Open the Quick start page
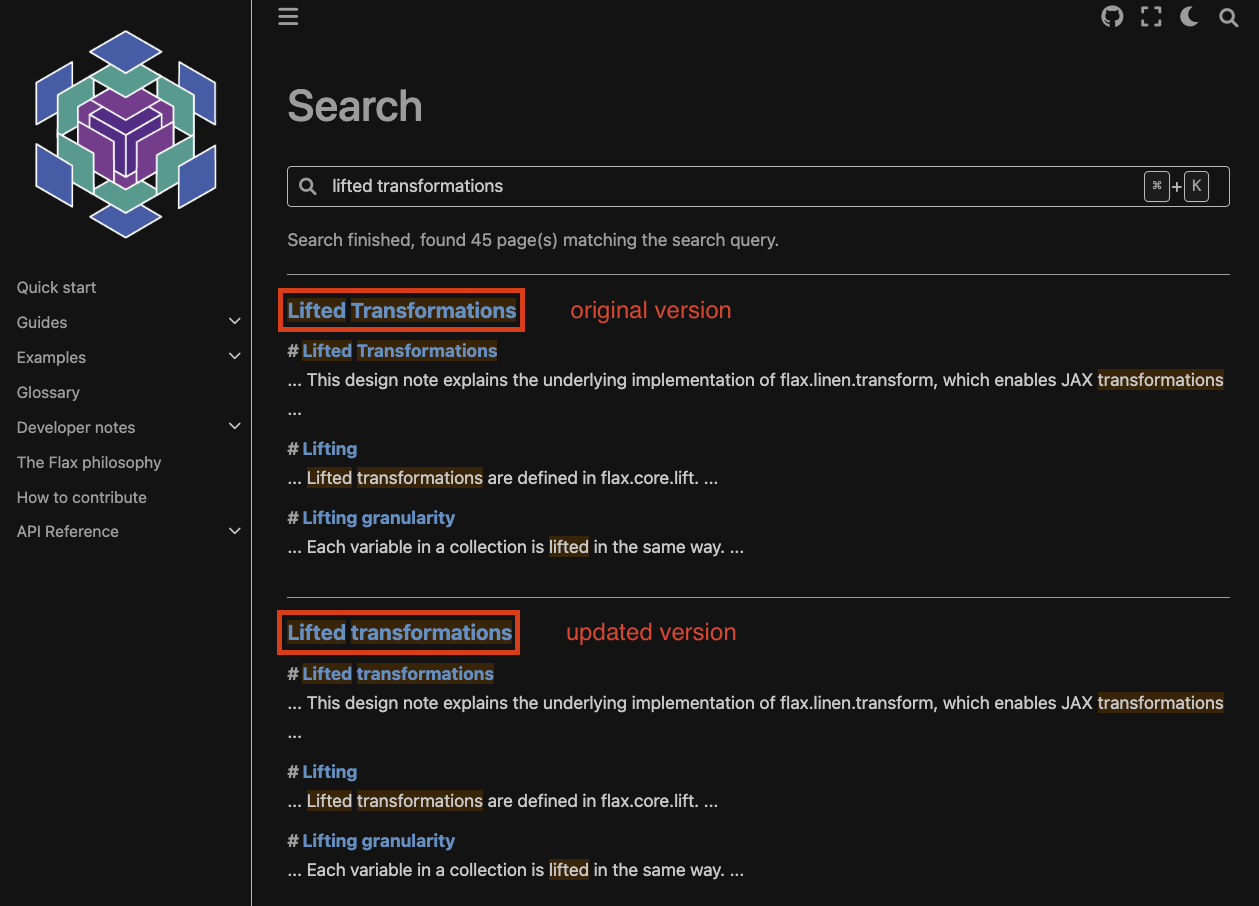 (x=56, y=287)
